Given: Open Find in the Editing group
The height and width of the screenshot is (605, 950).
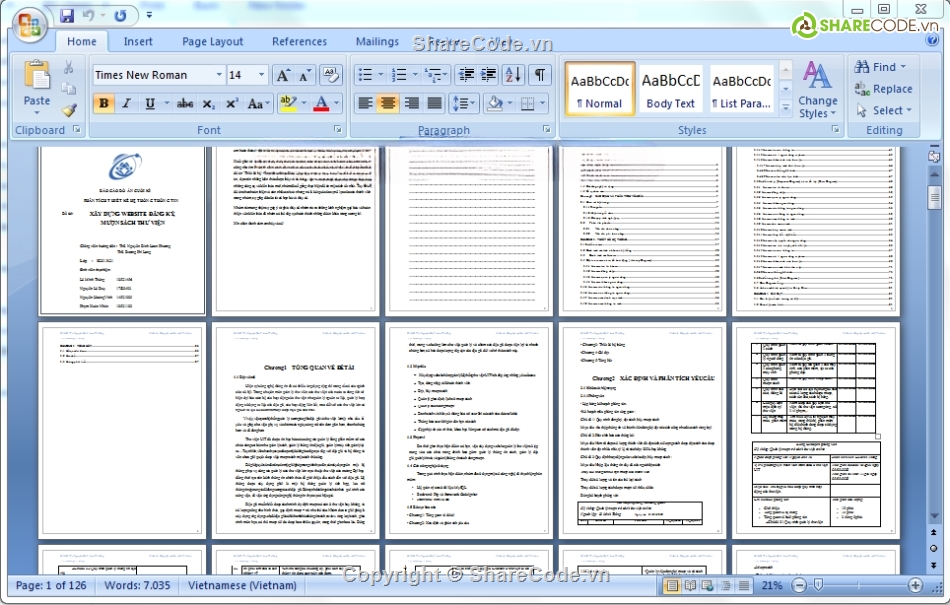Looking at the screenshot, I should 880,67.
